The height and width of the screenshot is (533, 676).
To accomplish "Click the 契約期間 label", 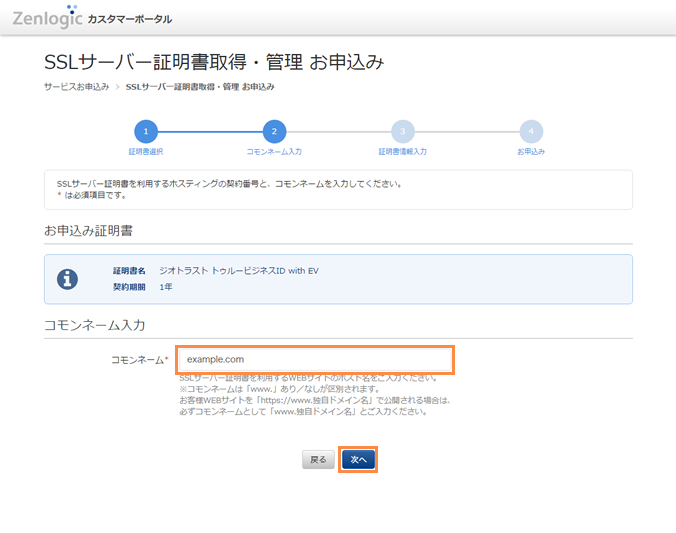I will point(129,287).
